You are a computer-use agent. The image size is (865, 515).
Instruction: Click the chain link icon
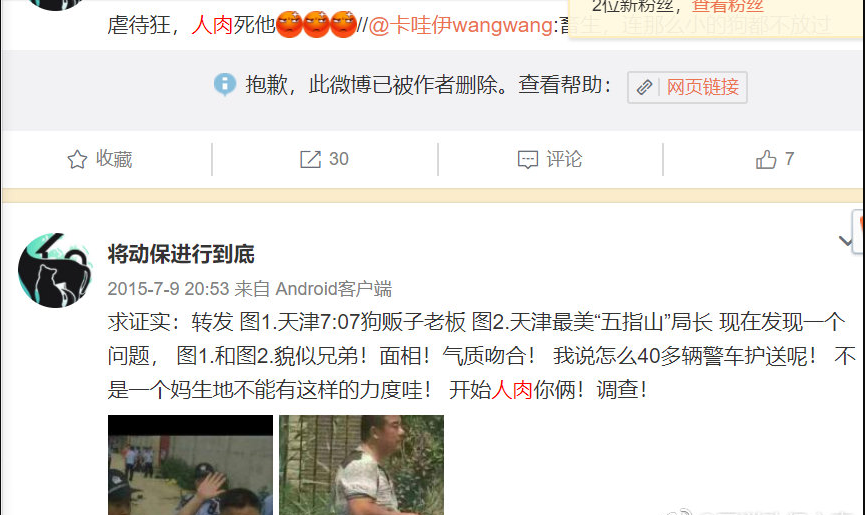click(644, 87)
